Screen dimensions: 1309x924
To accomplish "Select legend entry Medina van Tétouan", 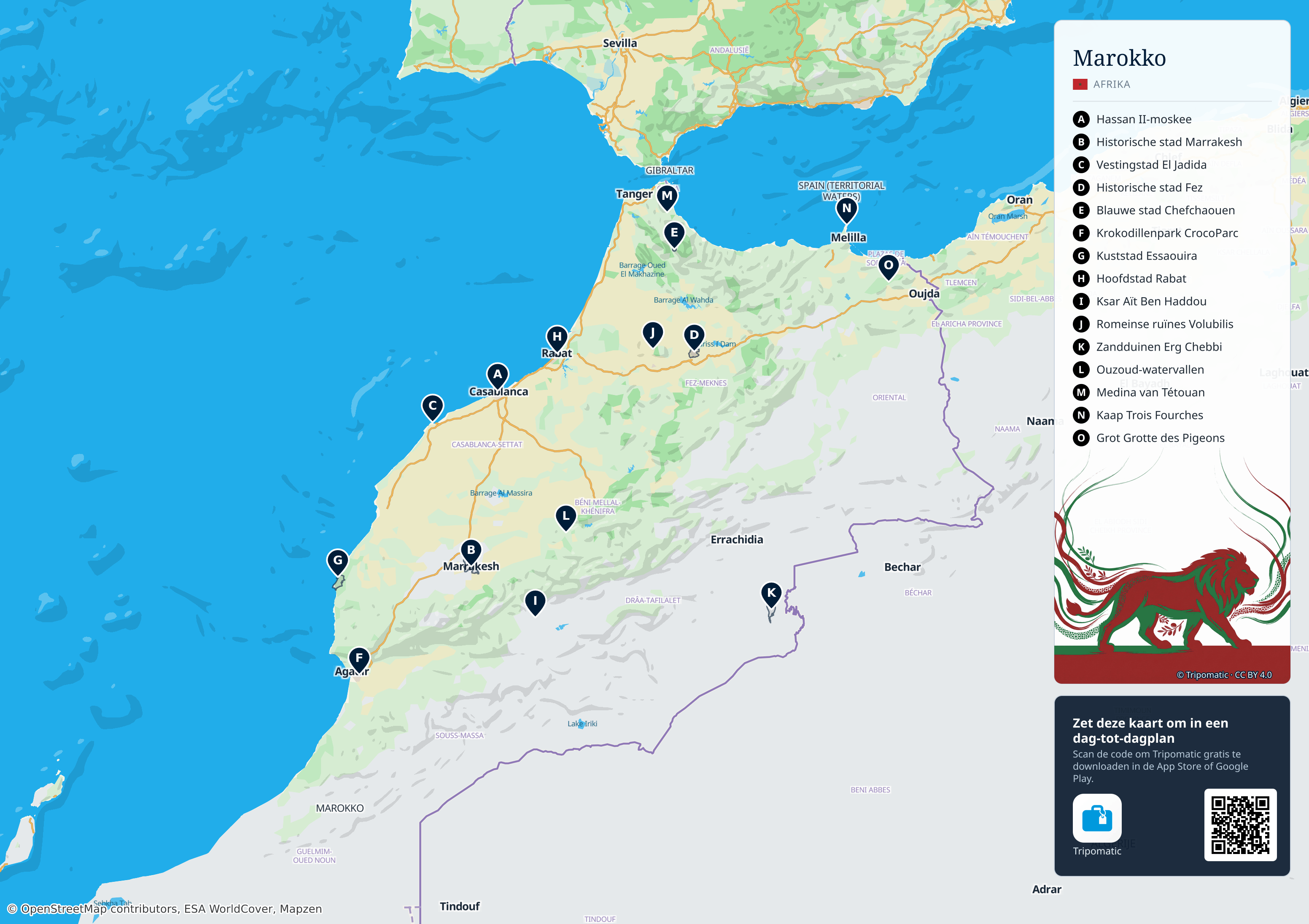I will [x=1150, y=392].
